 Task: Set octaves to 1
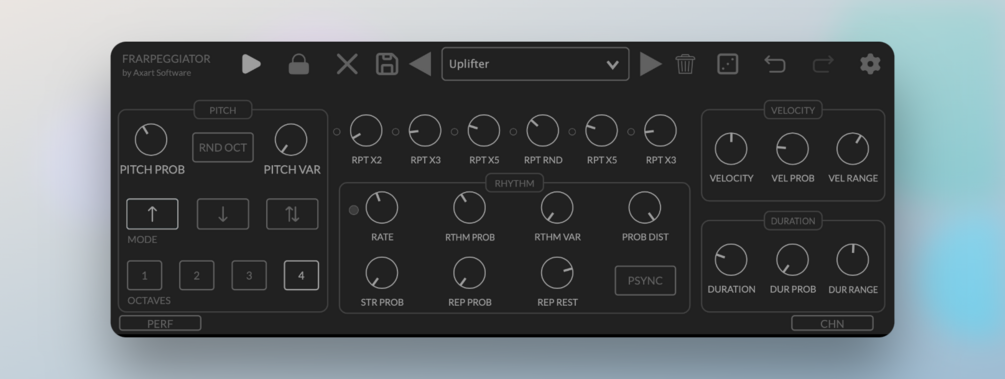(144, 275)
